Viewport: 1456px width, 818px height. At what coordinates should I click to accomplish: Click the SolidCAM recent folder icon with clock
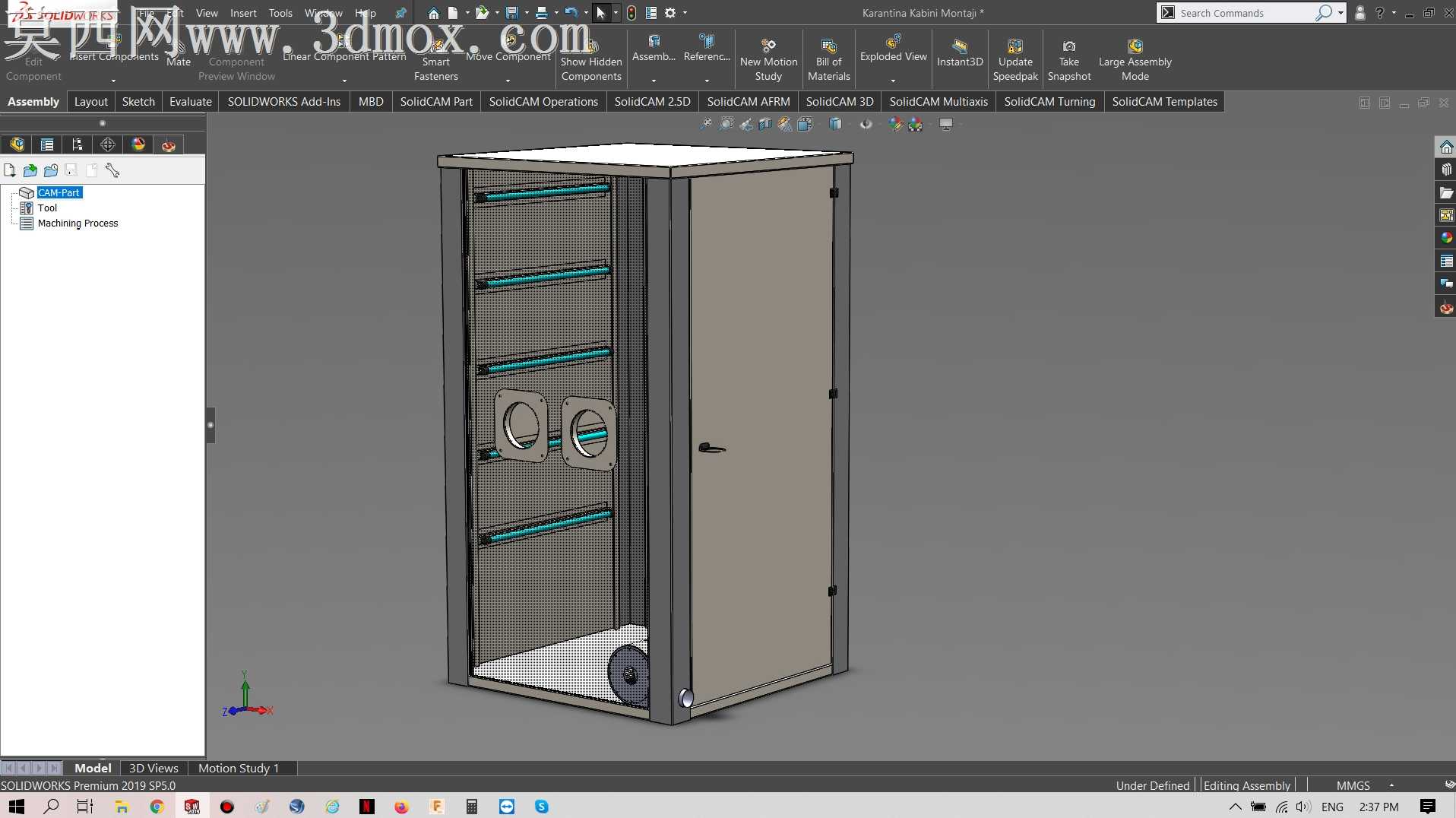51,170
